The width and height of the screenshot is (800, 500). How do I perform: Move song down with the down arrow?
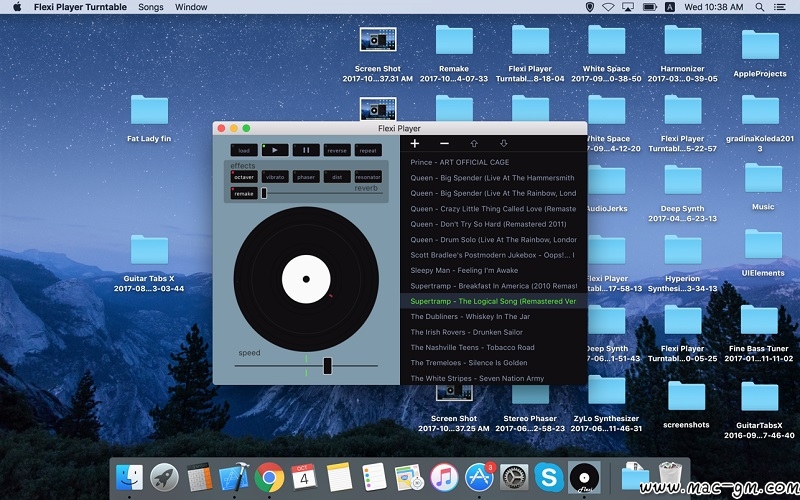[503, 144]
